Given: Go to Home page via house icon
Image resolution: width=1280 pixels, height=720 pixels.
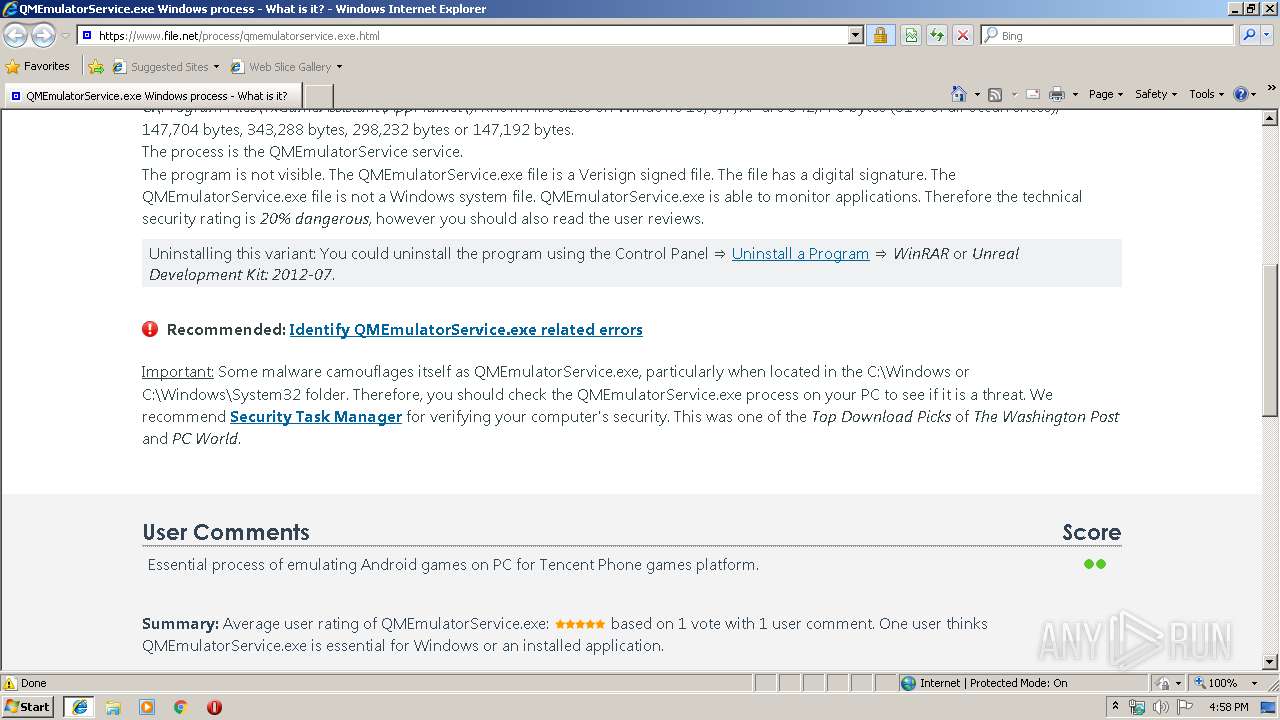Looking at the screenshot, I should pyautogui.click(x=958, y=94).
